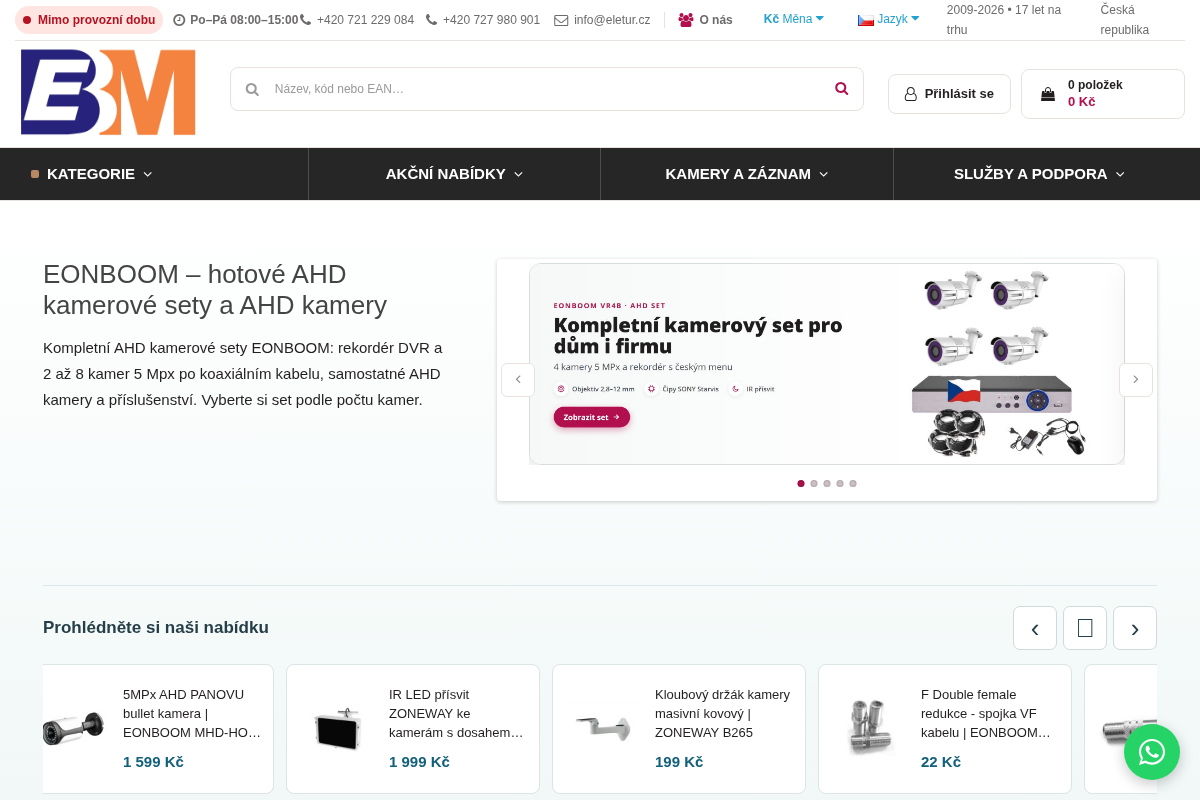
Task: Click the F connector coupler product thumbnail
Action: tap(869, 728)
